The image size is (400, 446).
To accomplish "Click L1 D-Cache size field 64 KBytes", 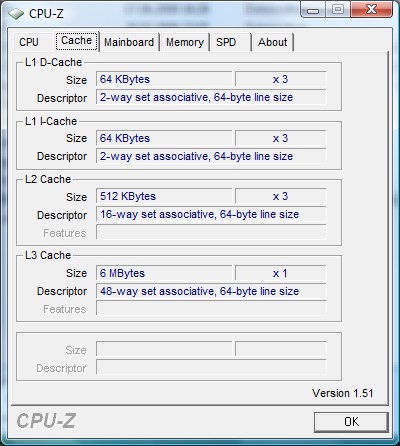I will (x=164, y=79).
